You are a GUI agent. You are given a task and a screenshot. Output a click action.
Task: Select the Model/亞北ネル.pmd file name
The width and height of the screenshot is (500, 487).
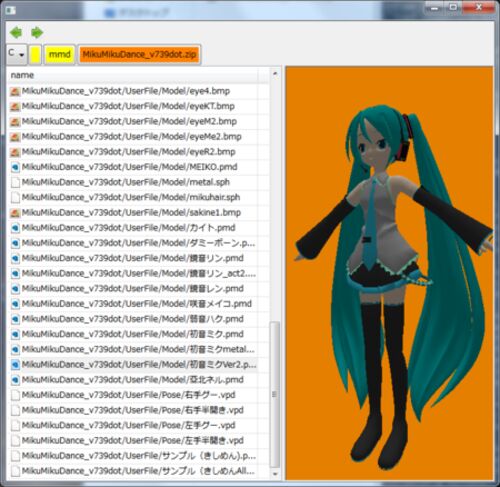point(133,380)
